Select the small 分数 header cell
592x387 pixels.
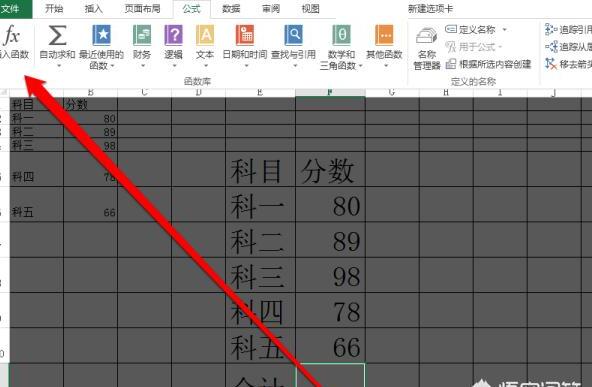tap(91, 104)
